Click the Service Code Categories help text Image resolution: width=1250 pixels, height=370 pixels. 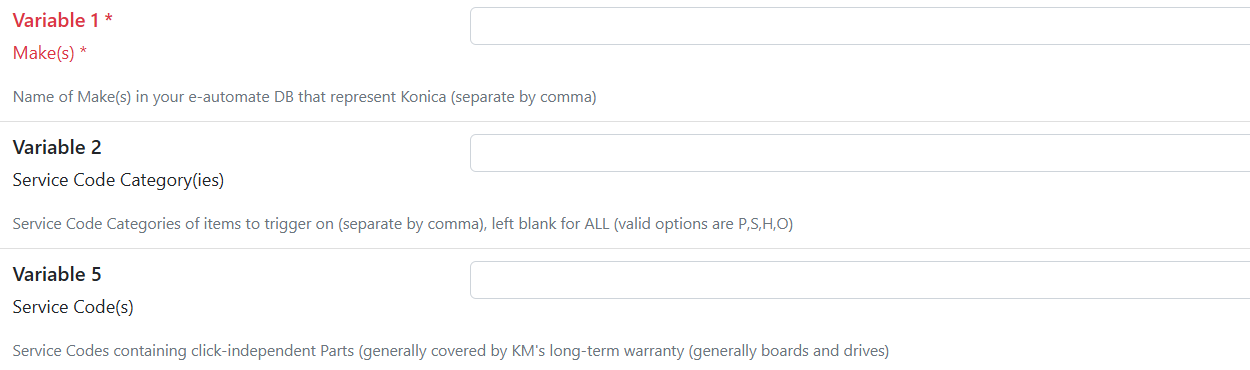tap(403, 224)
